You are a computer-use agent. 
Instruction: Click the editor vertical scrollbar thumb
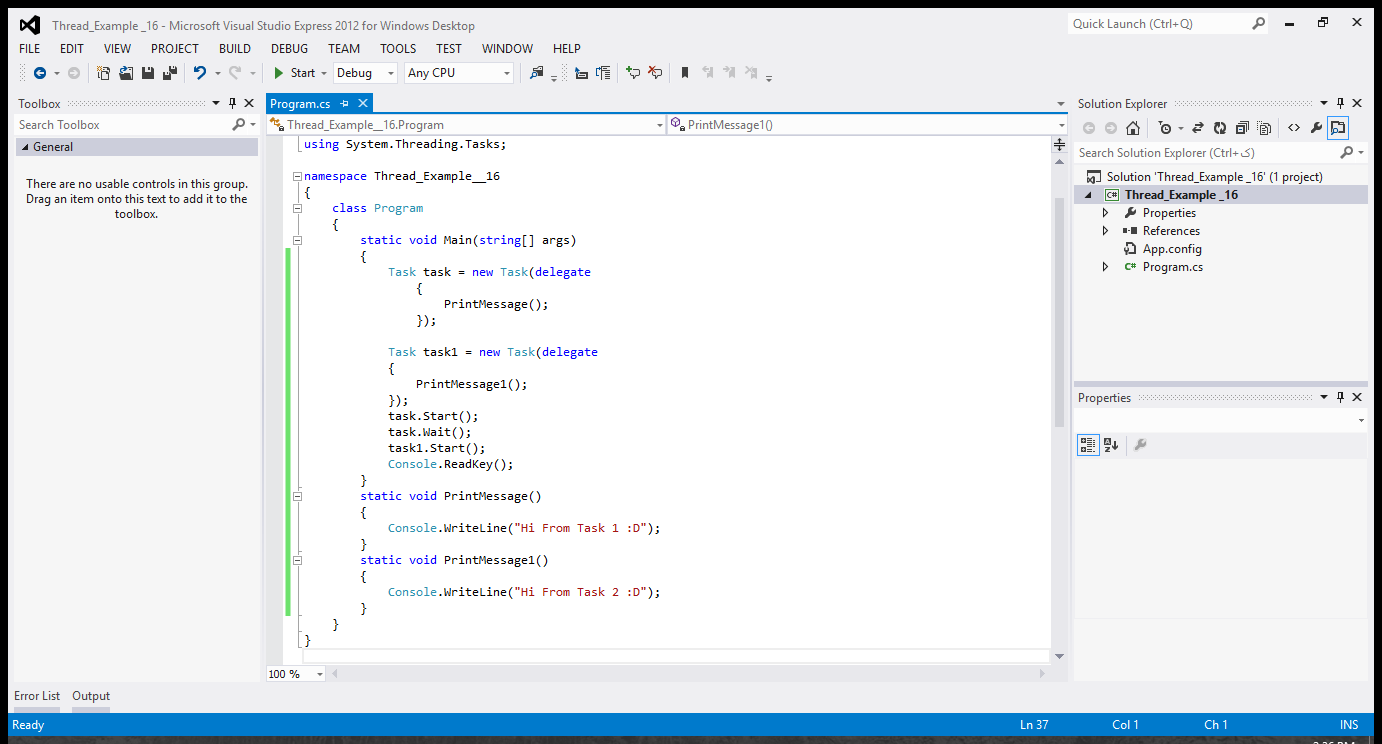click(1060, 312)
